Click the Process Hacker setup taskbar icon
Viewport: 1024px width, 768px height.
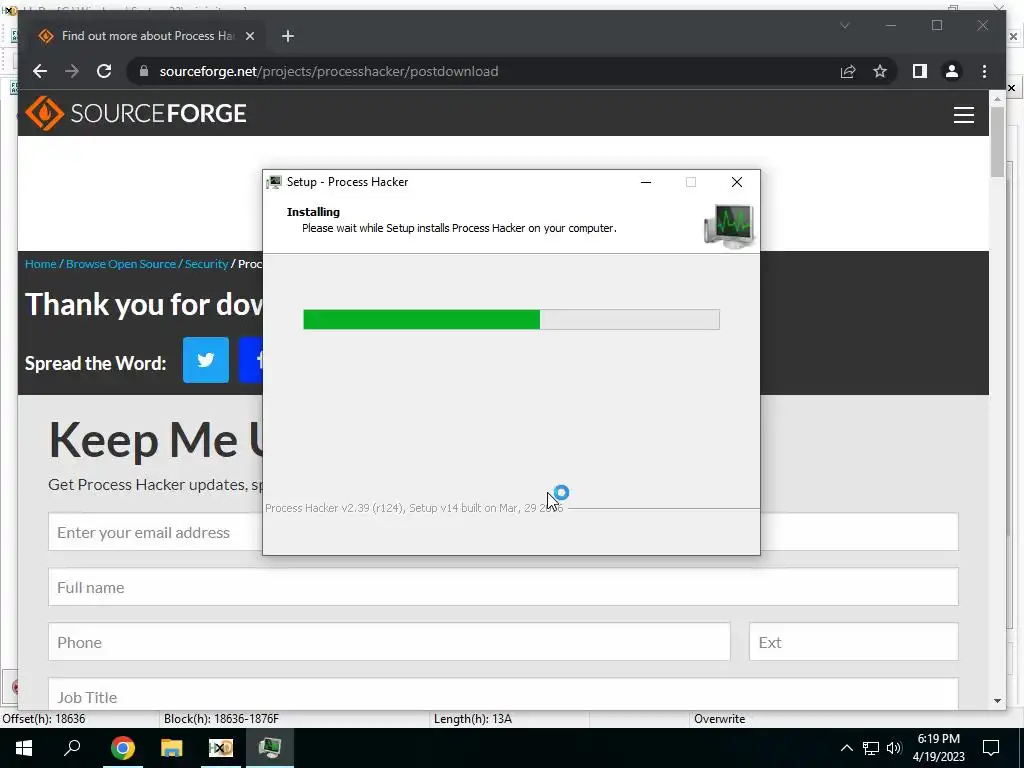[x=270, y=748]
